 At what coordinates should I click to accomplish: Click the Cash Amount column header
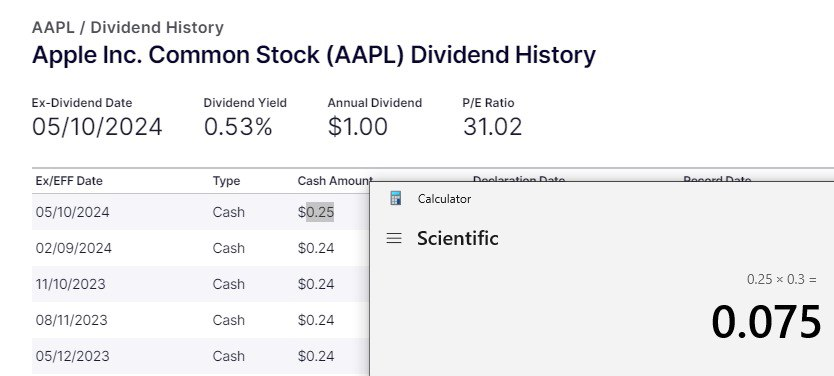(x=335, y=181)
